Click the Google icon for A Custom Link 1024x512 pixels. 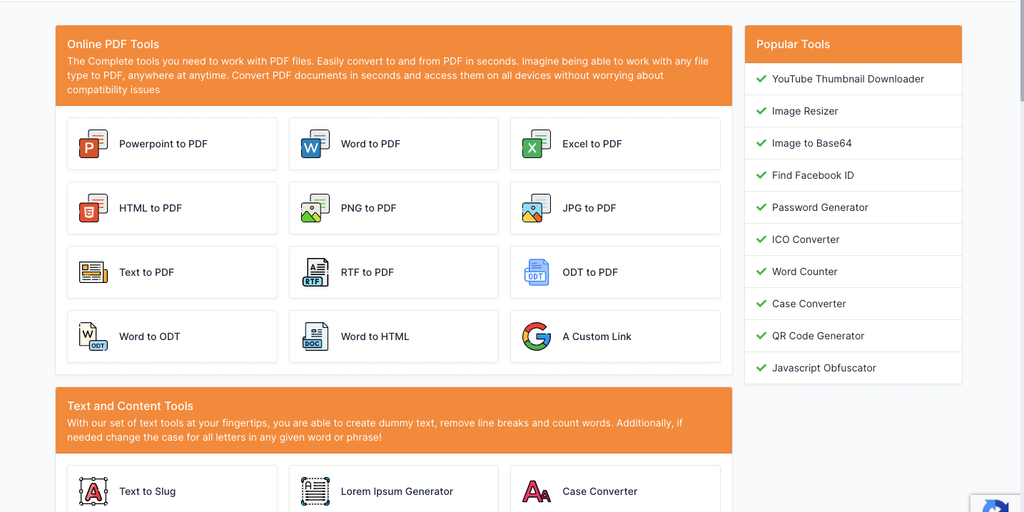pyautogui.click(x=536, y=336)
